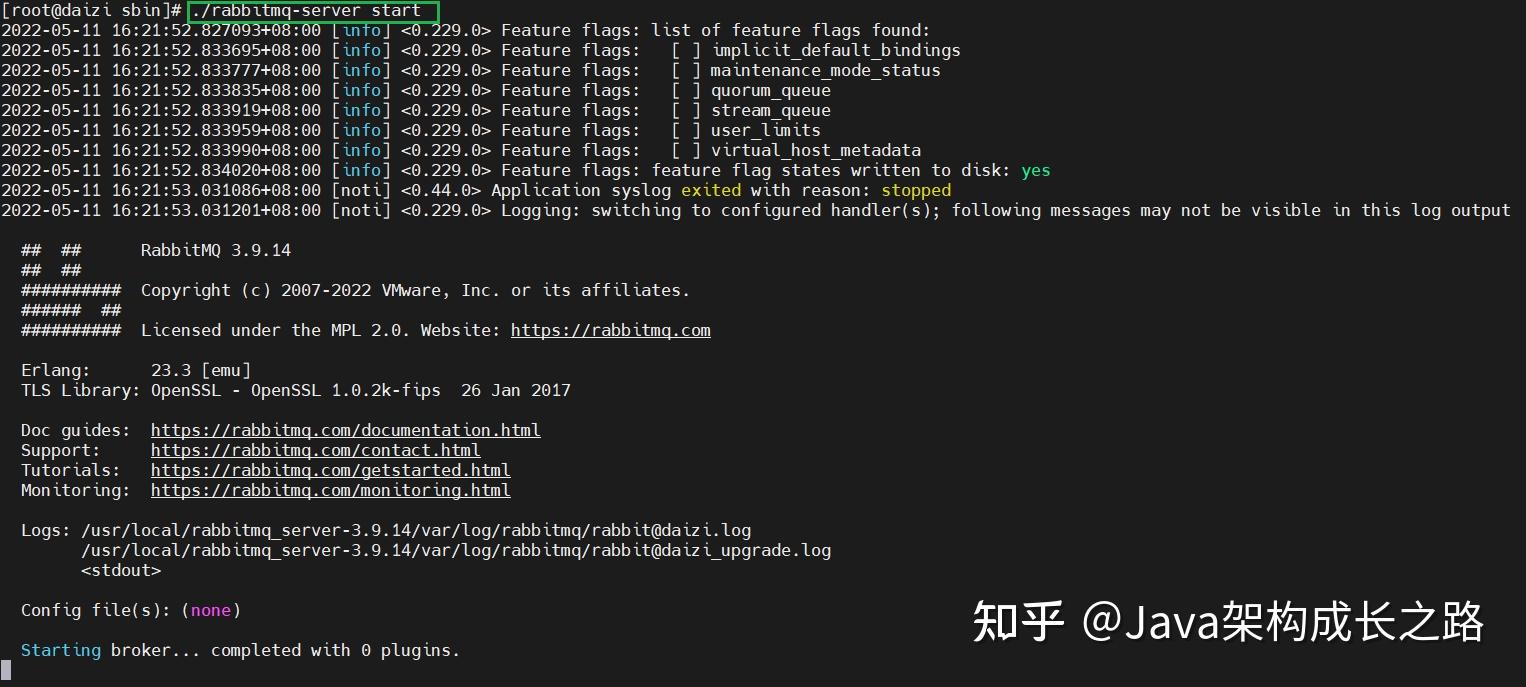
Task: Open the getstarted.html tutorials link
Action: 331,470
